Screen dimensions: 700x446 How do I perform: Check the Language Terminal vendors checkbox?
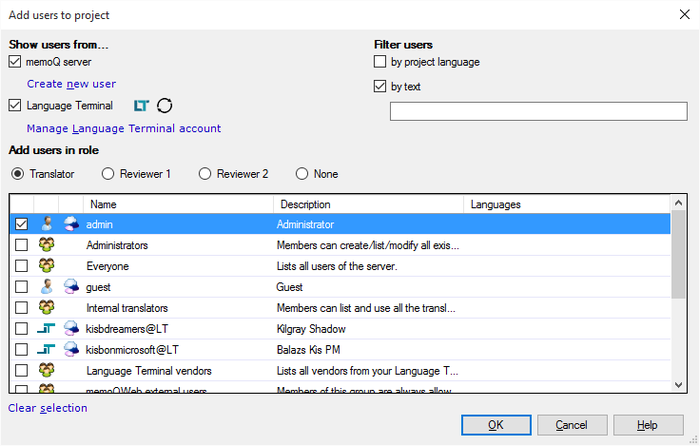tap(21, 371)
